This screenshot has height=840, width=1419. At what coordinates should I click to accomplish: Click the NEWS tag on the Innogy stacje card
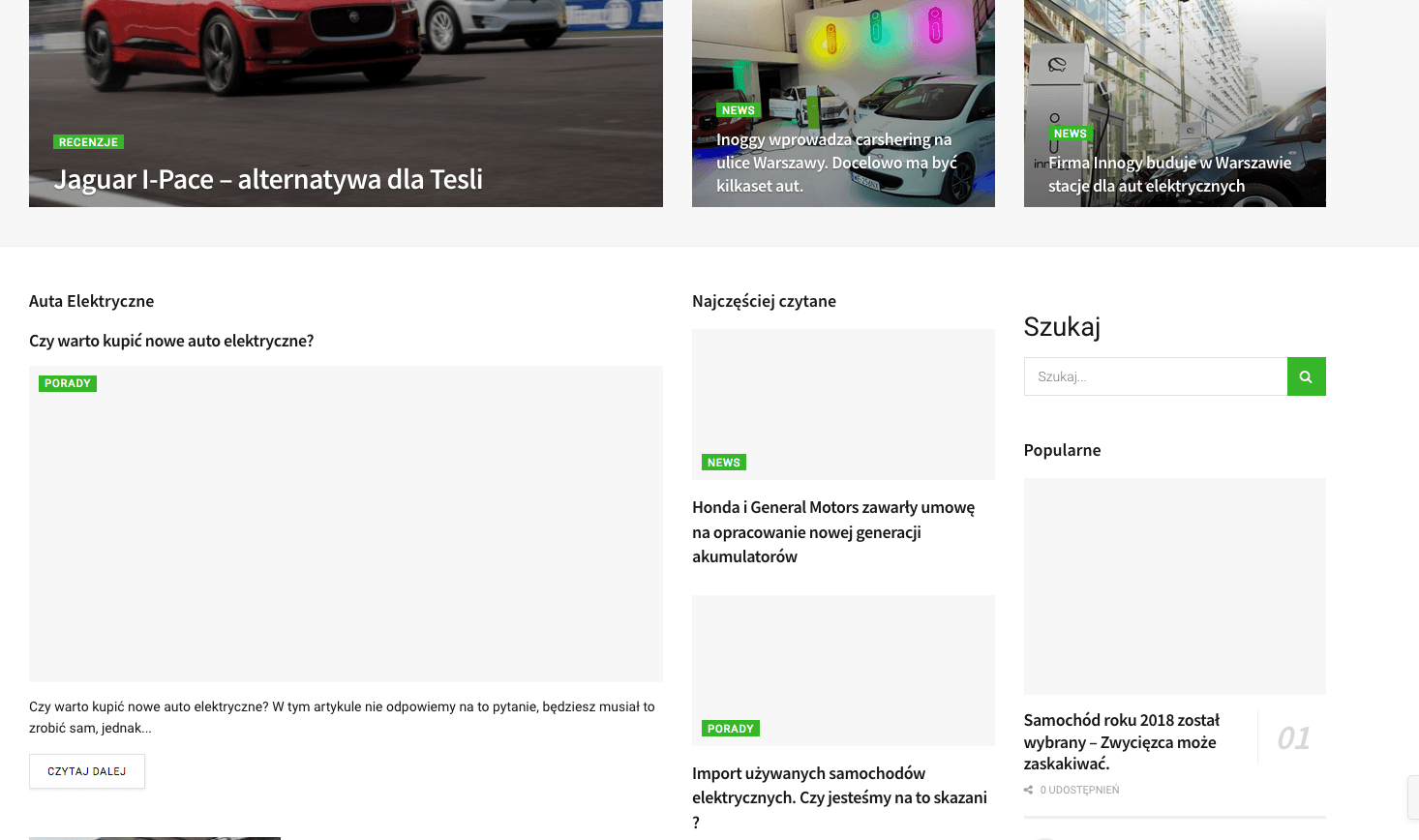tap(1070, 134)
